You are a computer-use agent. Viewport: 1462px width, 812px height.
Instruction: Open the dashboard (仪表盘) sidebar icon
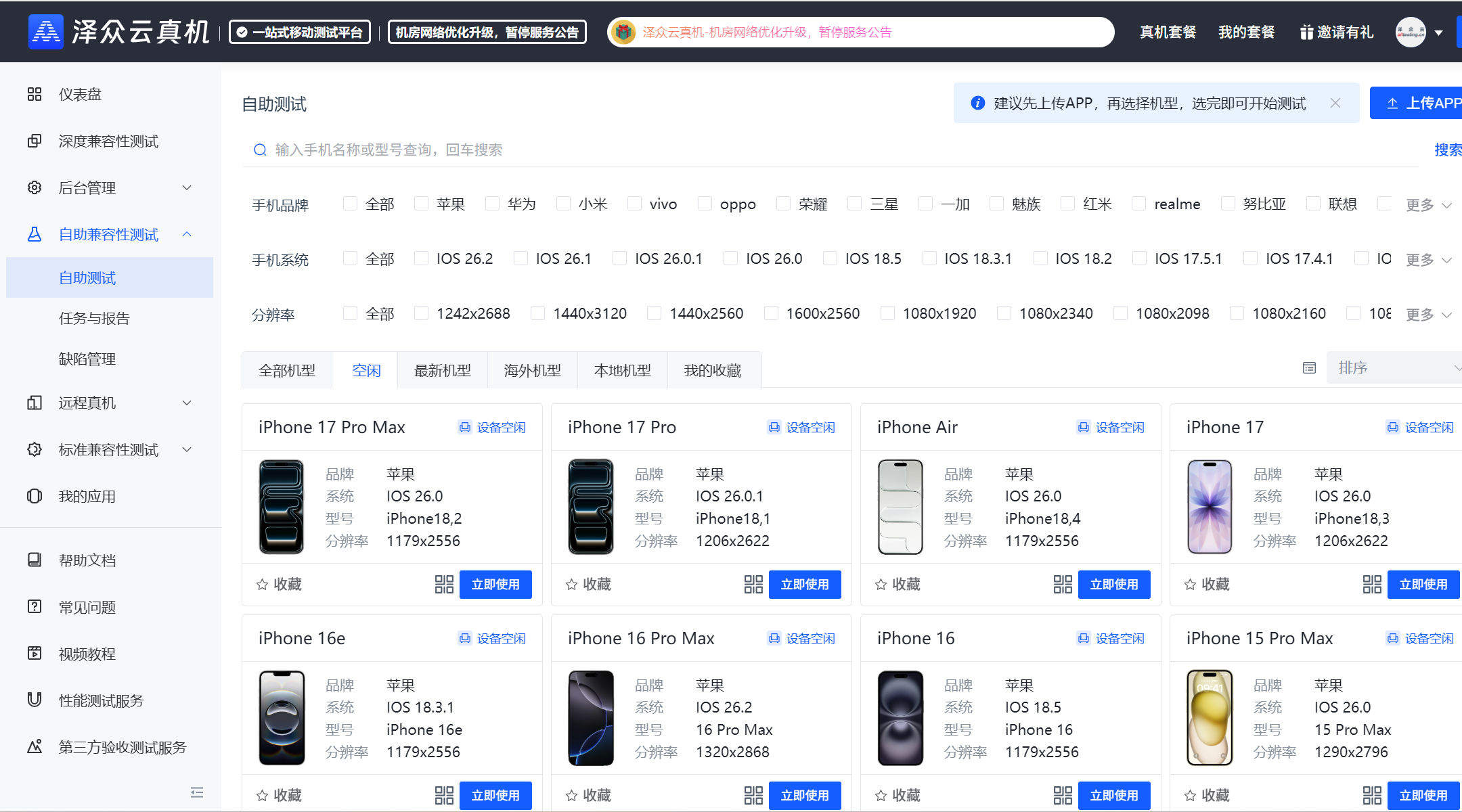click(35, 94)
